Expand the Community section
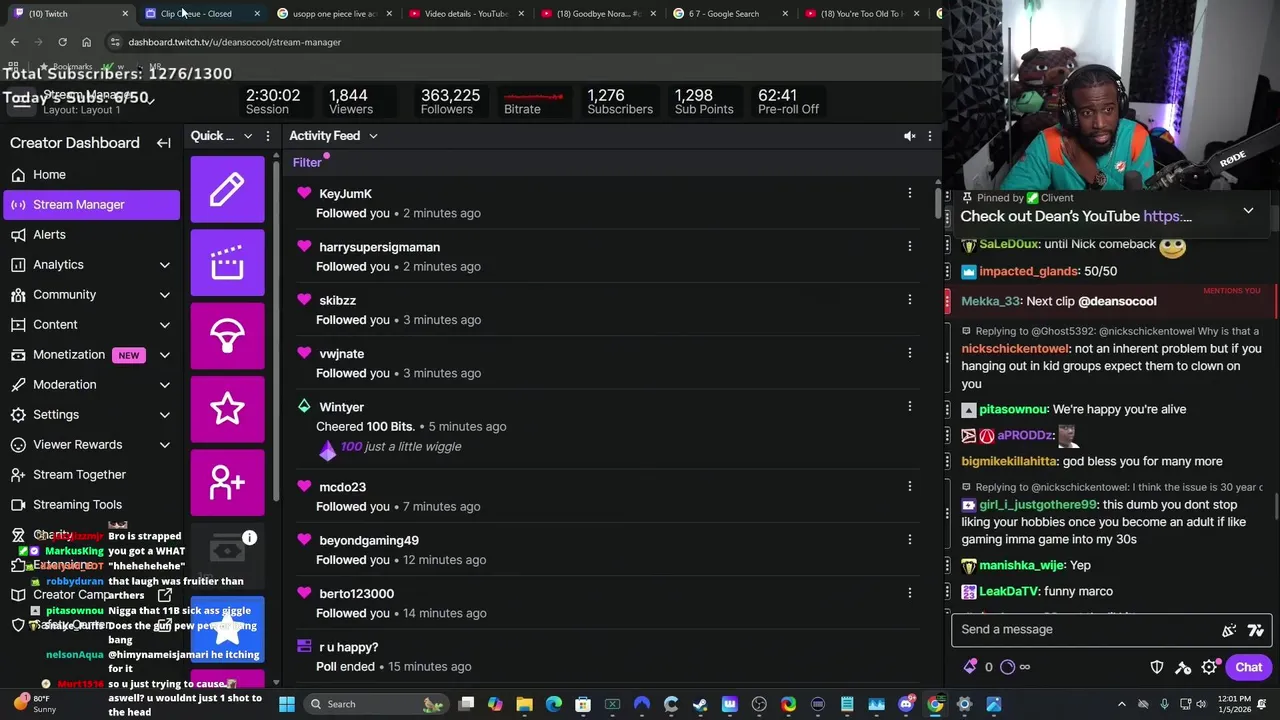The width and height of the screenshot is (1280, 720). coord(165,295)
